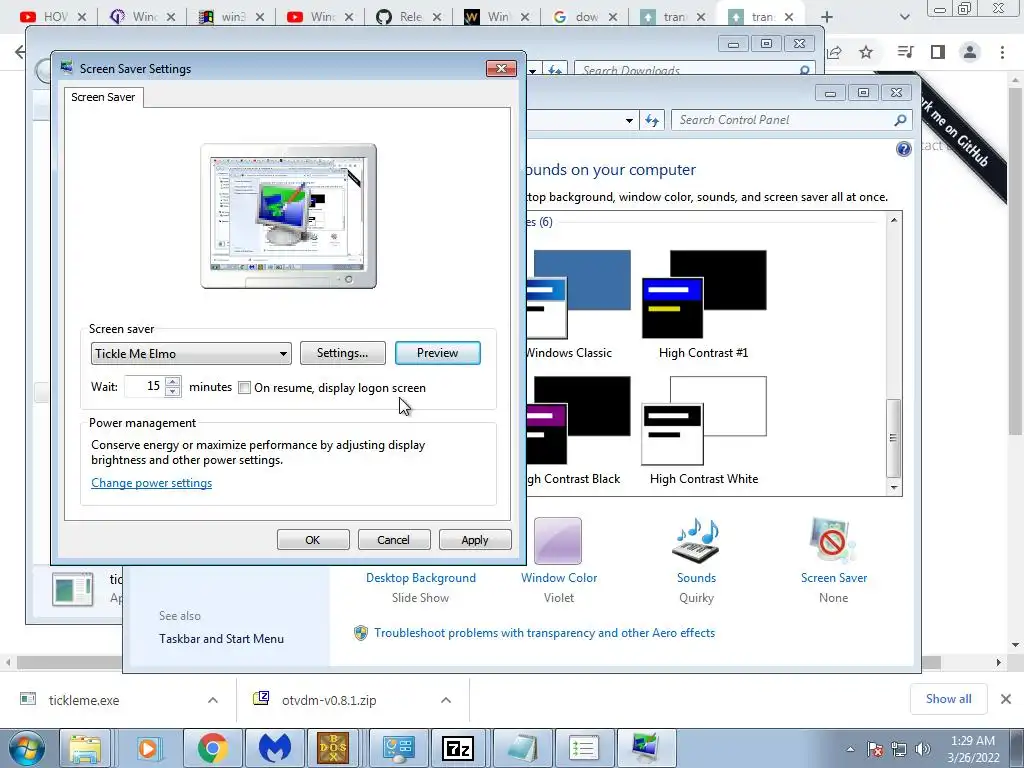Select the Screen Saver tab
This screenshot has height=768, width=1024.
coord(103,97)
